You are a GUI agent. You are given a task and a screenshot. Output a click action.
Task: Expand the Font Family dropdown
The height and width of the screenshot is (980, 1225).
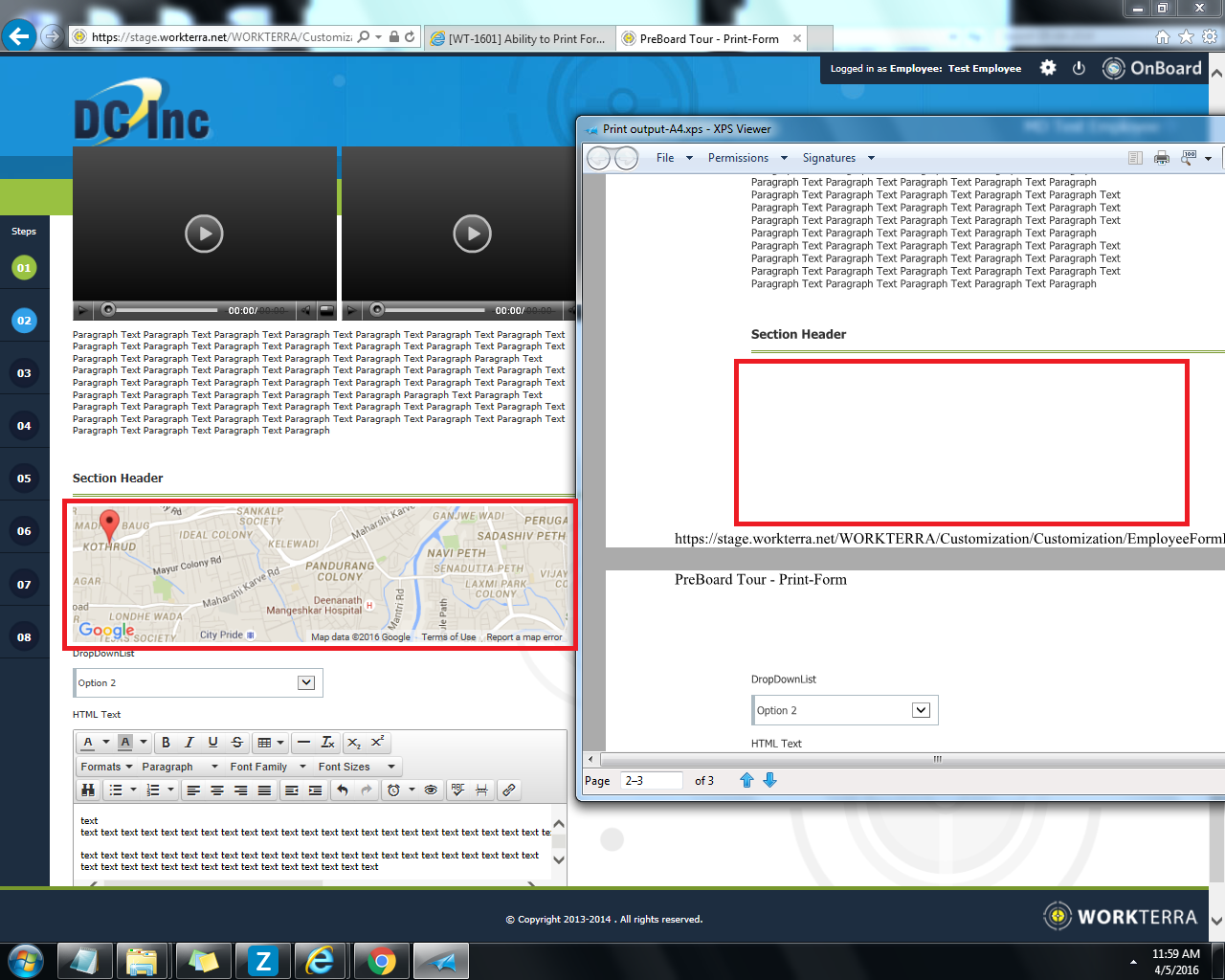[x=268, y=767]
